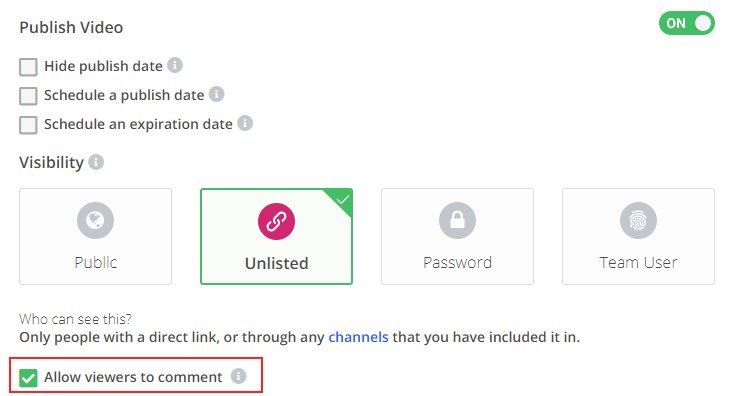This screenshot has width=734, height=396.
Task: Open the channels link
Action: tap(358, 337)
